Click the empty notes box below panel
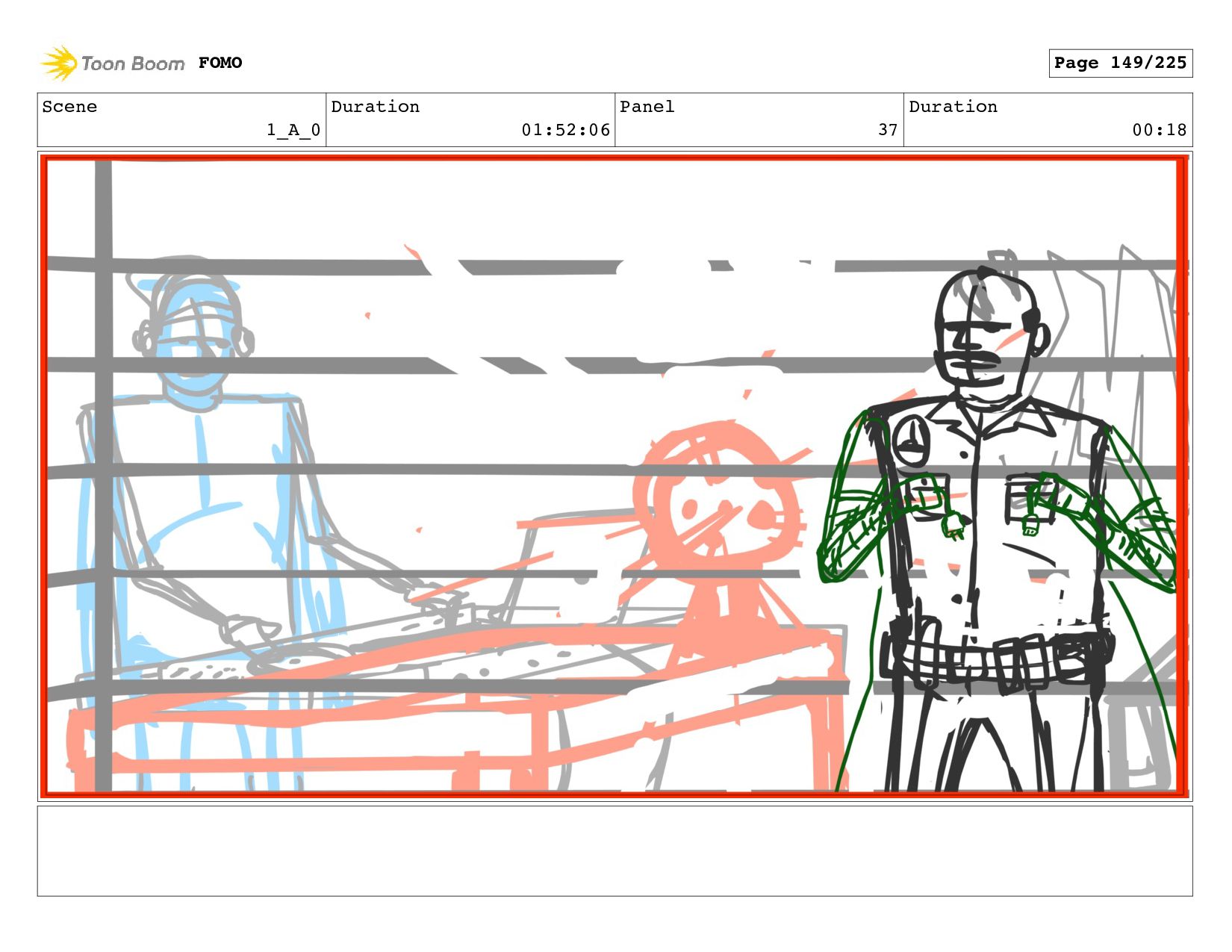 [x=615, y=850]
